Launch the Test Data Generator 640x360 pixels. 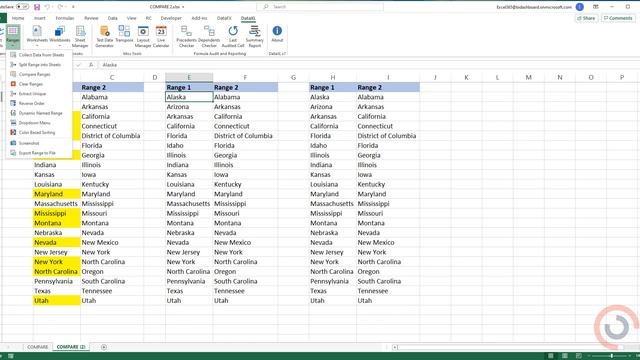click(104, 36)
